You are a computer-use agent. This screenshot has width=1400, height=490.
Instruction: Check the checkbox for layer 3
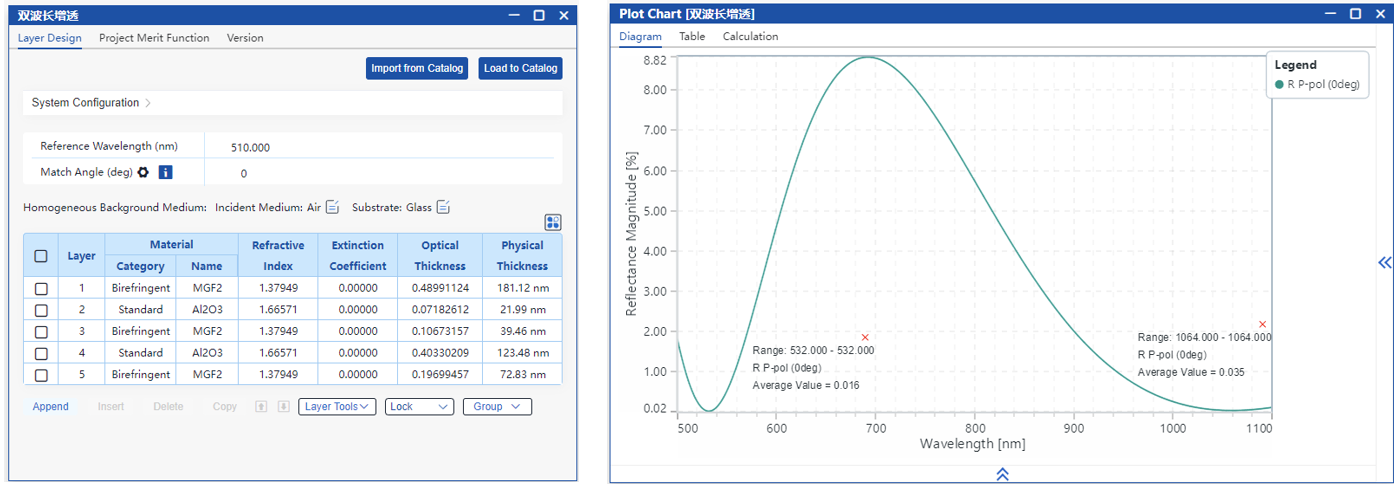point(41,331)
